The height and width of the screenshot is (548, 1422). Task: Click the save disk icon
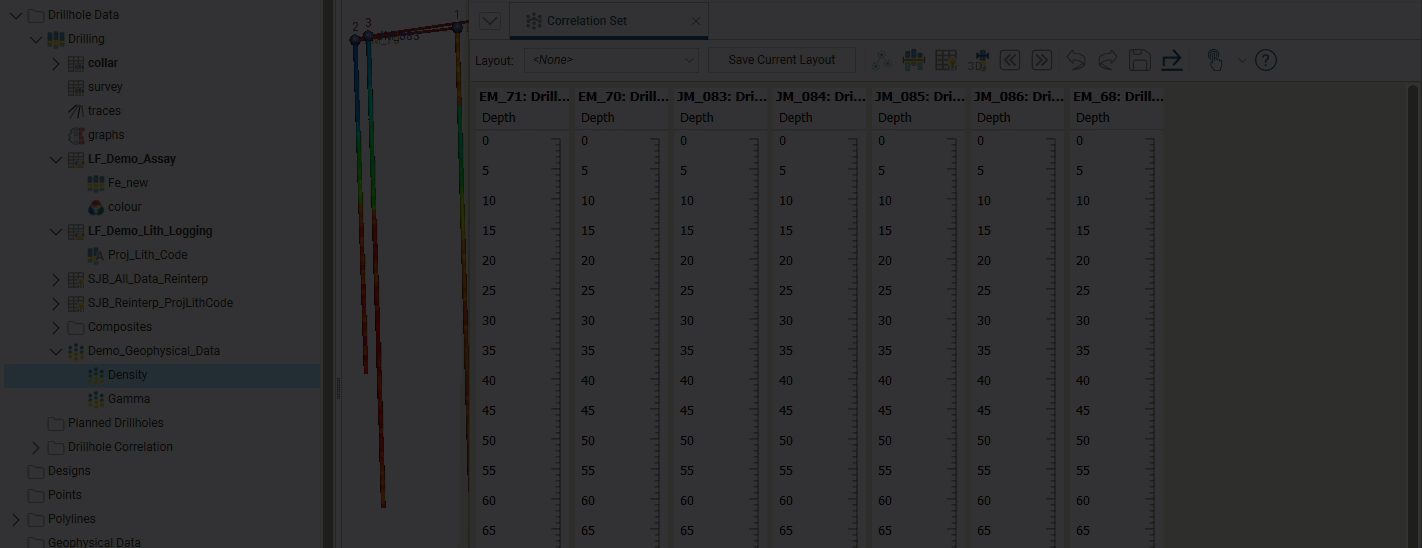pos(1140,60)
